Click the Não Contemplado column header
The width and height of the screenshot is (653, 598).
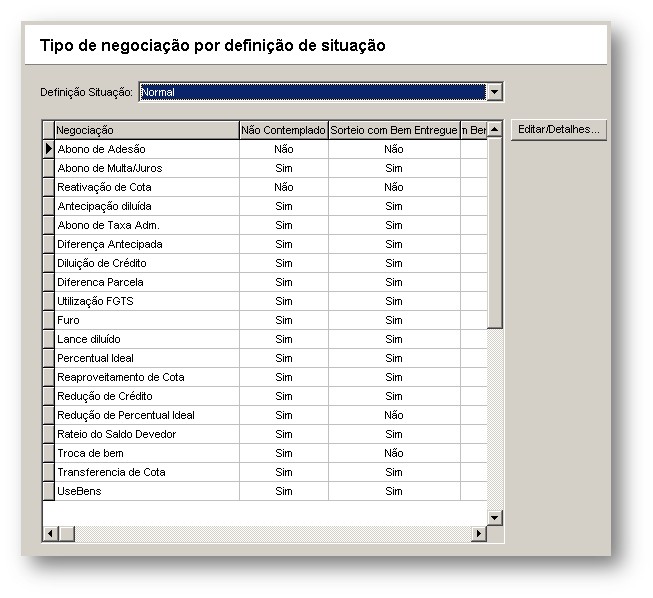(x=284, y=130)
